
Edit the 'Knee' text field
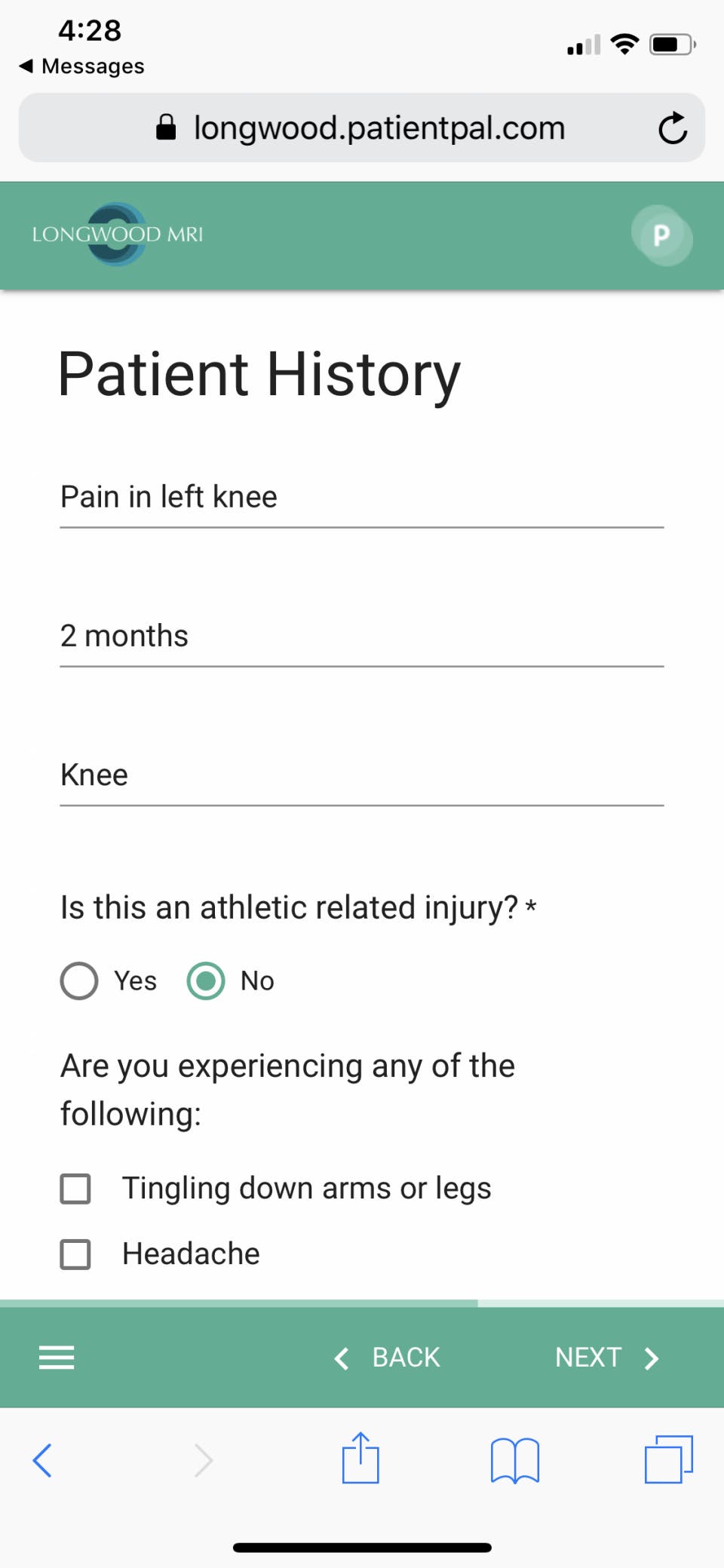(x=362, y=775)
